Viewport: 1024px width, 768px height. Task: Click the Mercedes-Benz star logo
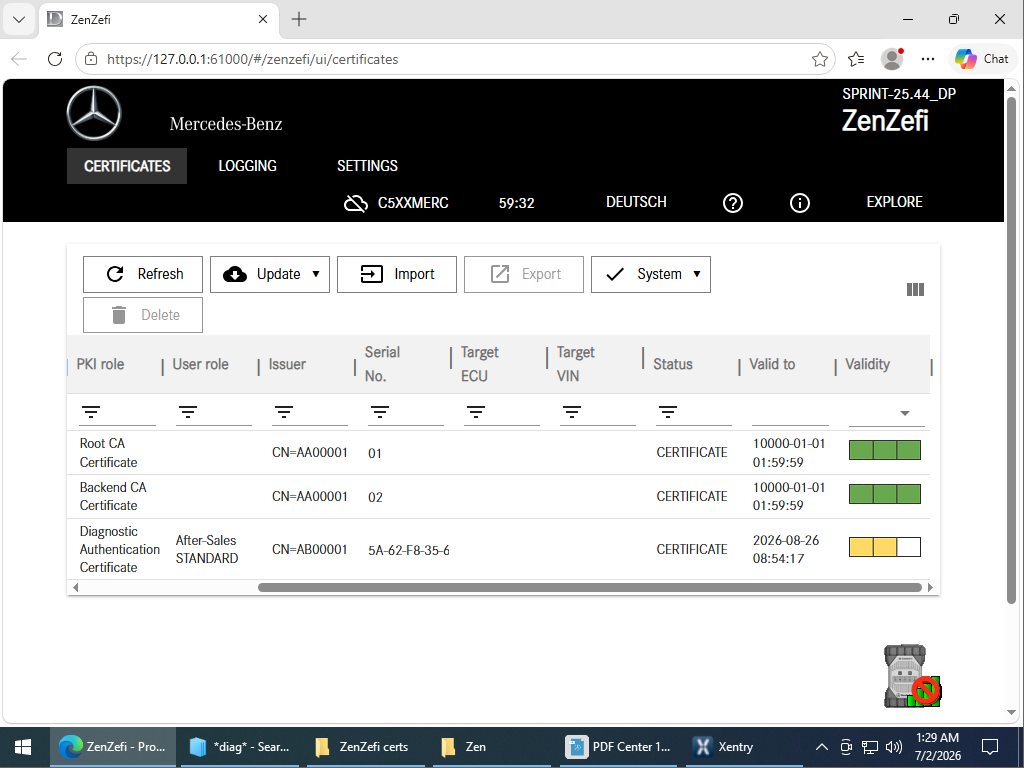pos(94,114)
